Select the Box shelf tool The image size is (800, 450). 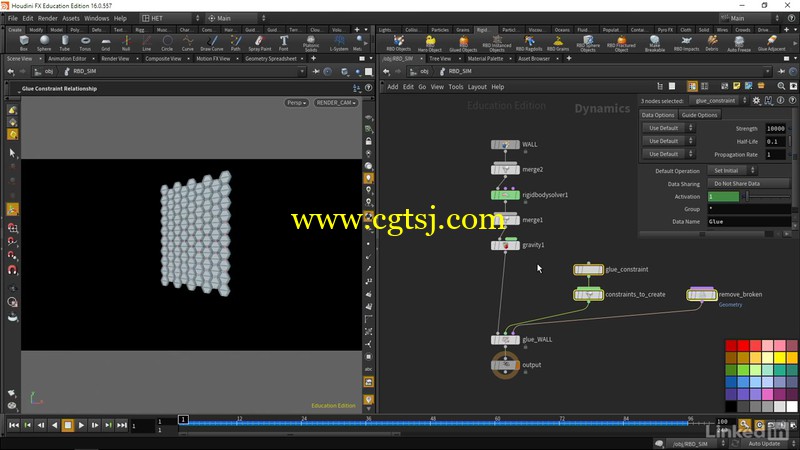point(24,43)
